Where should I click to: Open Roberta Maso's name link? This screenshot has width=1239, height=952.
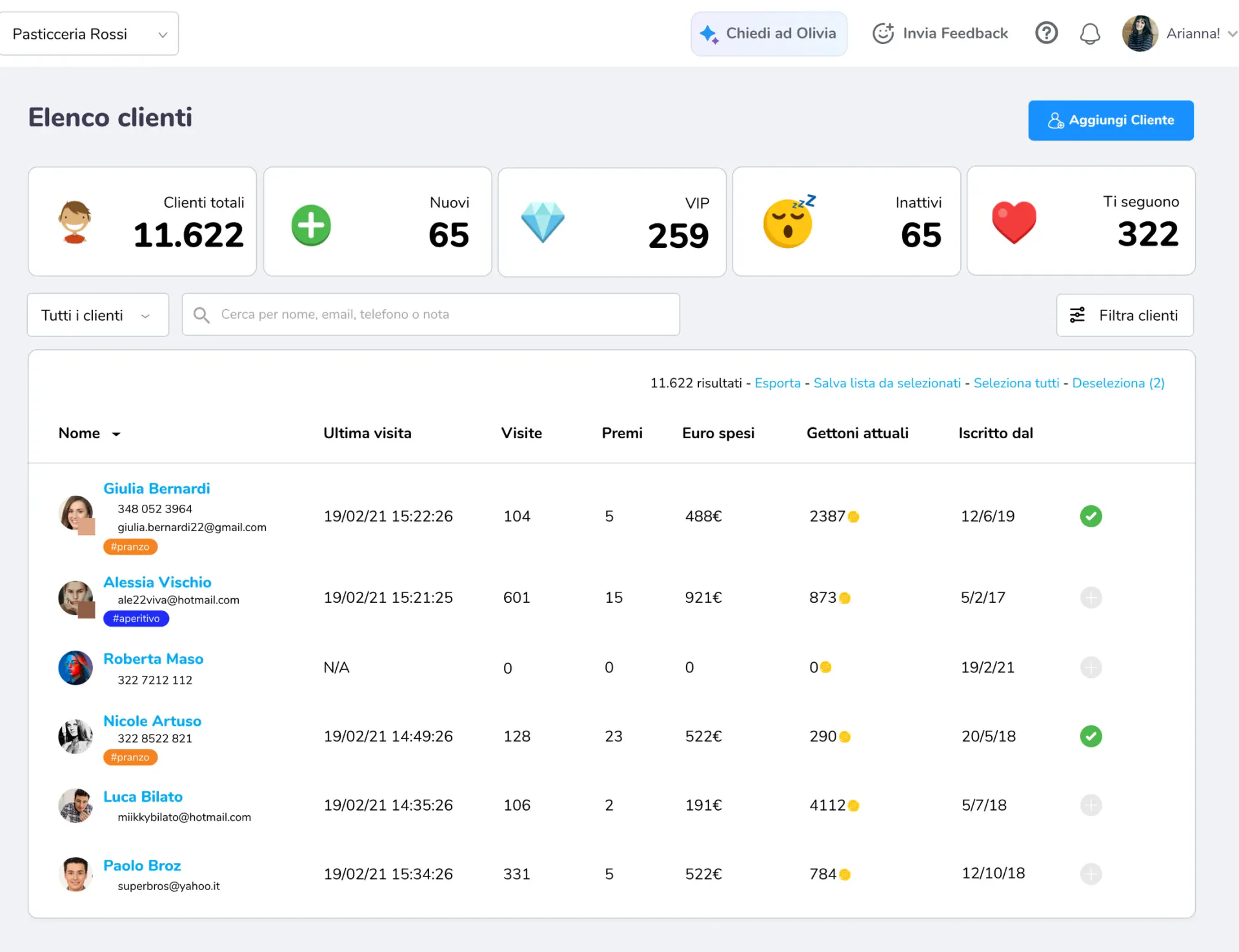[154, 659]
